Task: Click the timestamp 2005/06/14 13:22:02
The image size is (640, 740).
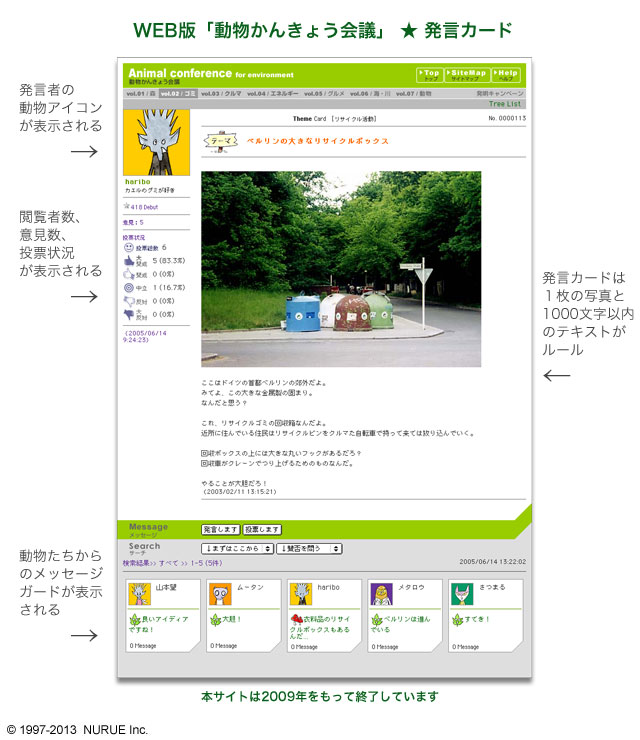Action: coord(492,562)
